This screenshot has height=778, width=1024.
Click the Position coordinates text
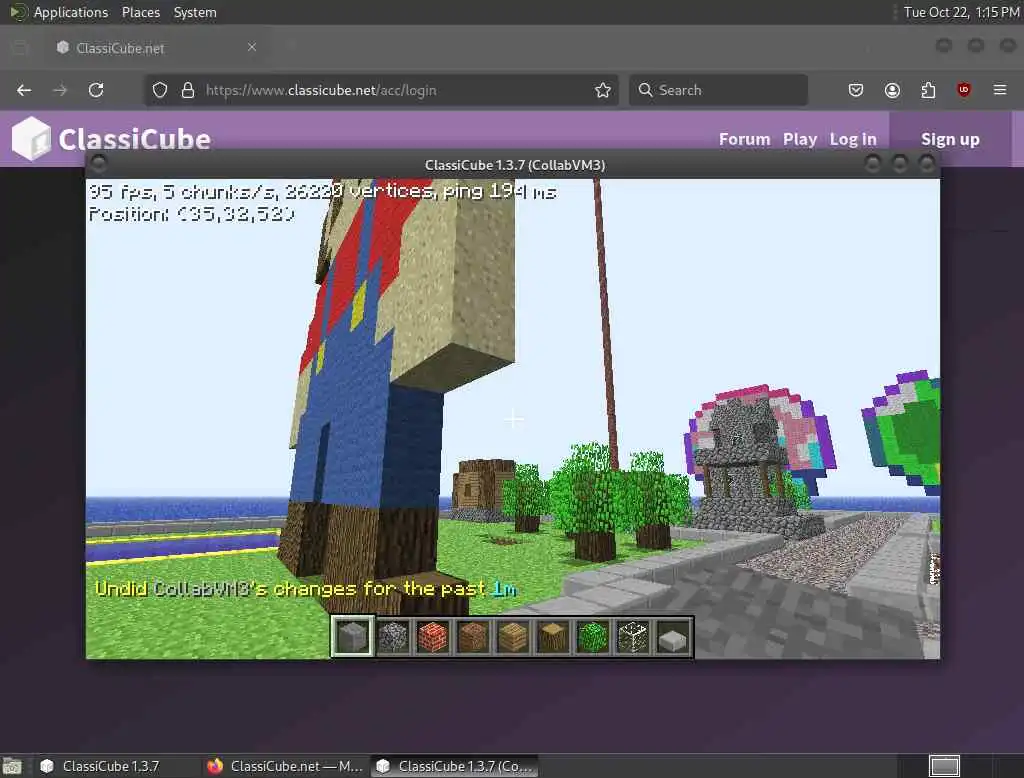[192, 214]
